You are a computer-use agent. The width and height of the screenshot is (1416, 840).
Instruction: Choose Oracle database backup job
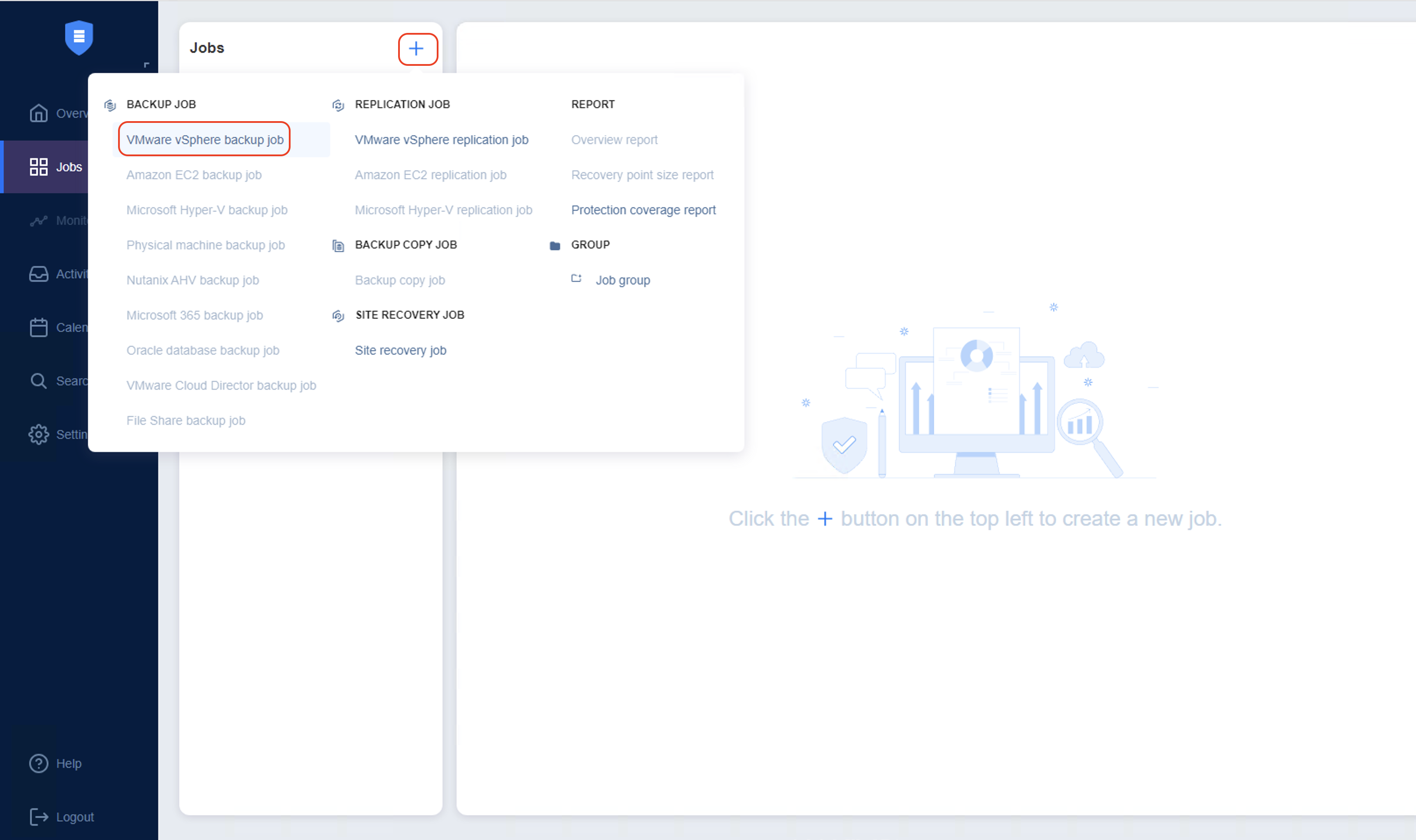click(x=203, y=350)
